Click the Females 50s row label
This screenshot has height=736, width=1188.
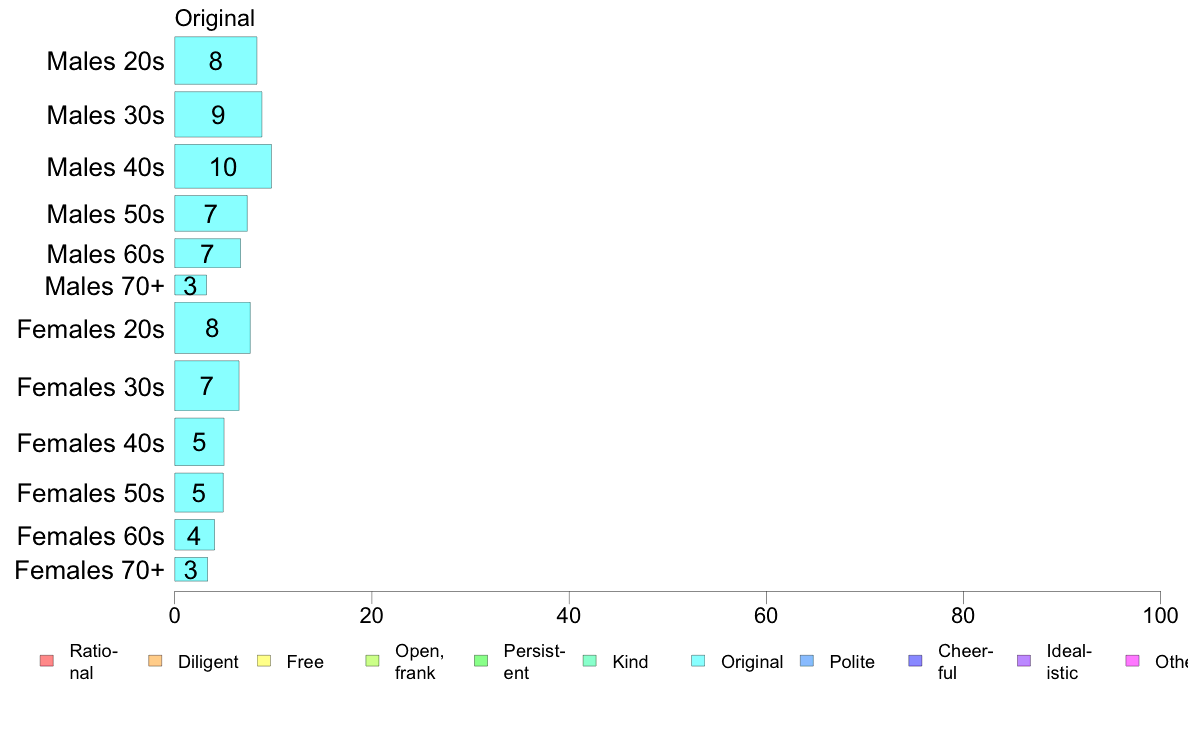coord(91,493)
